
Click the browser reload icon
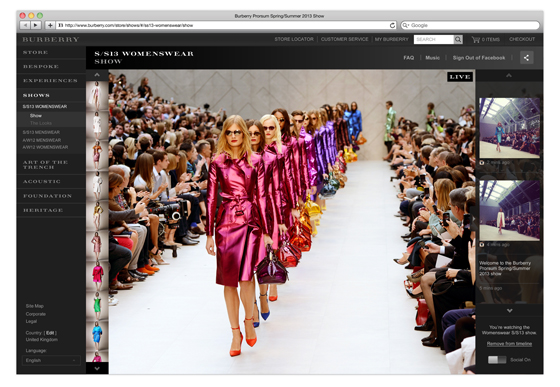pyautogui.click(x=392, y=25)
